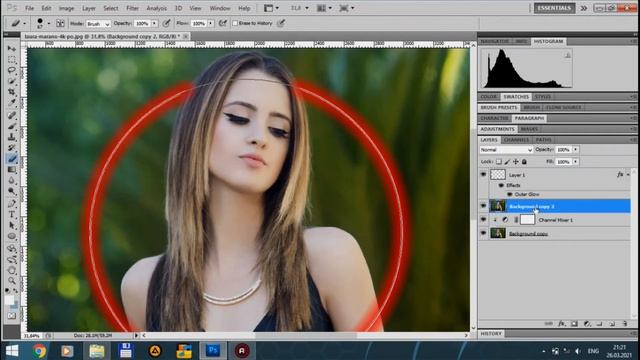640x360 pixels.
Task: Select the Rectangular Marquee tool
Action: (11, 60)
